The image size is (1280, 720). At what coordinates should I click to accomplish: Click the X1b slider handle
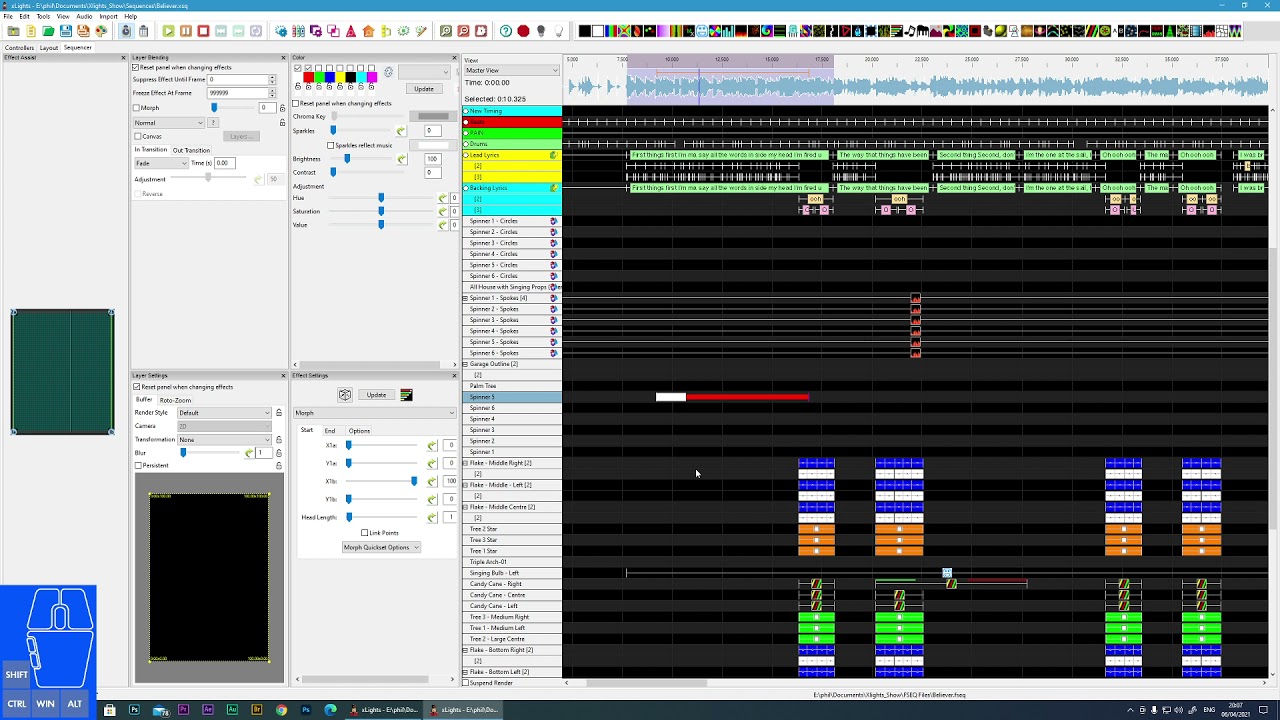414,481
